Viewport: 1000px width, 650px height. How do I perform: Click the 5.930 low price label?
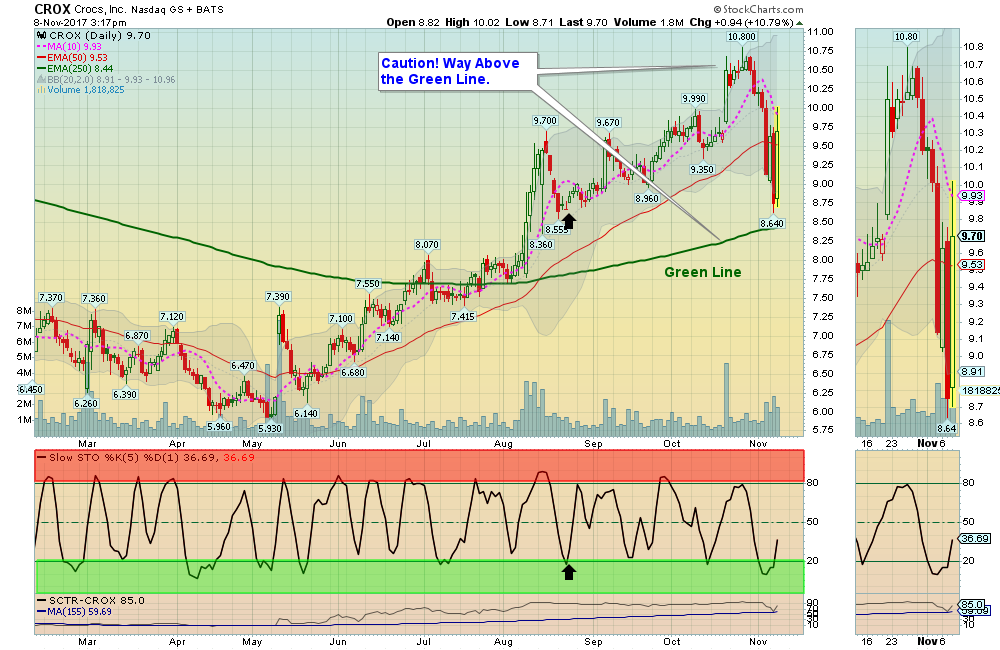[x=270, y=429]
